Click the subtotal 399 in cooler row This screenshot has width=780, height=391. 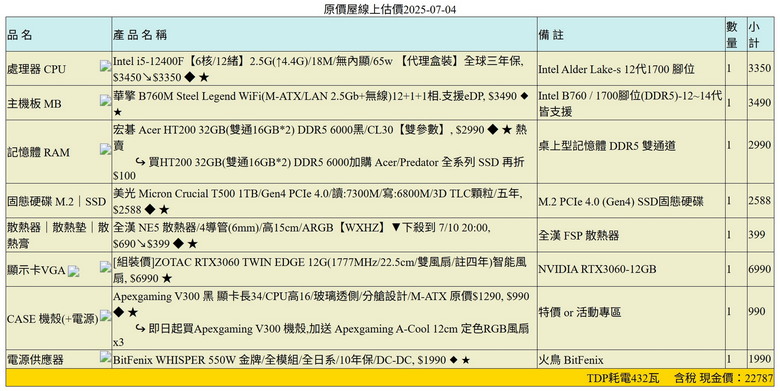pyautogui.click(x=757, y=235)
